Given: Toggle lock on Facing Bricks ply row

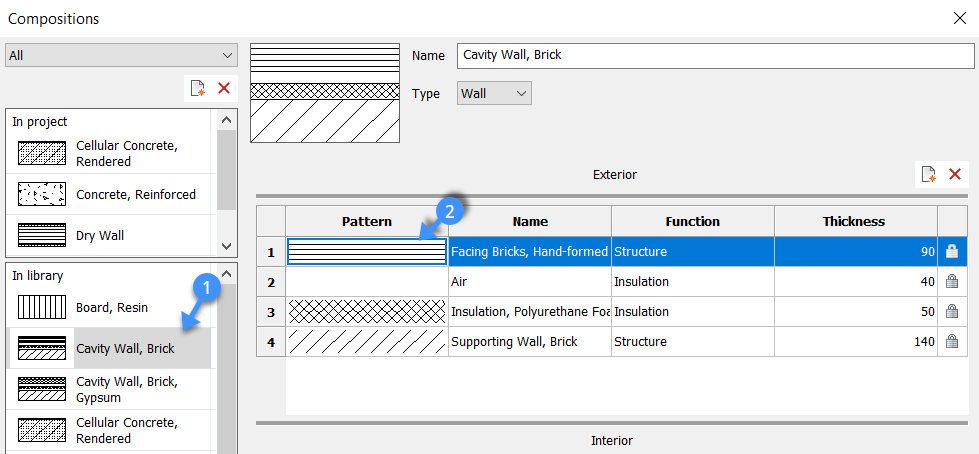Looking at the screenshot, I should point(952,252).
